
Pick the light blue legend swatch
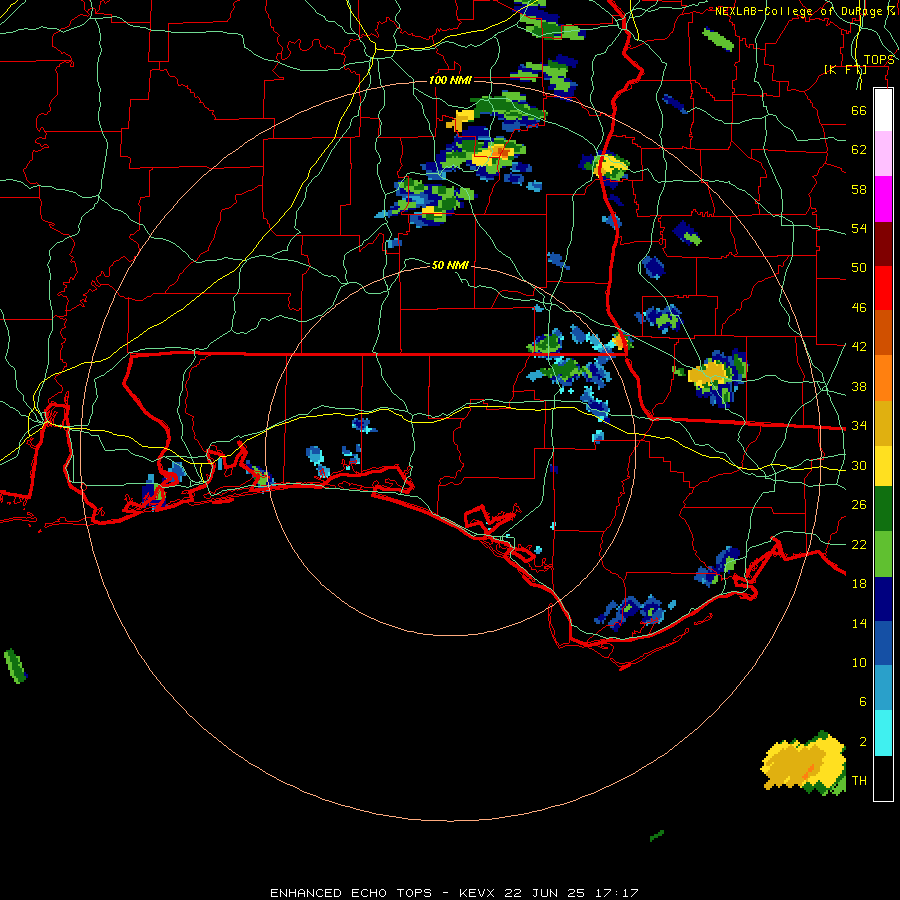point(883,688)
